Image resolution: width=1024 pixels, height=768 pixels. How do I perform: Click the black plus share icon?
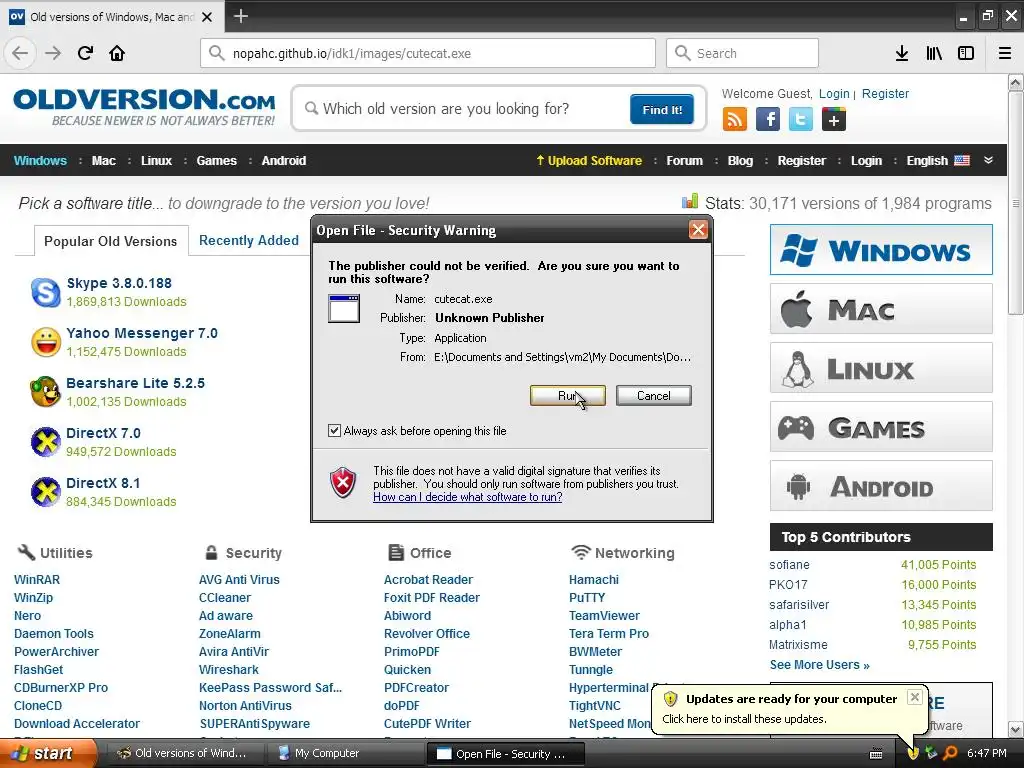click(834, 120)
